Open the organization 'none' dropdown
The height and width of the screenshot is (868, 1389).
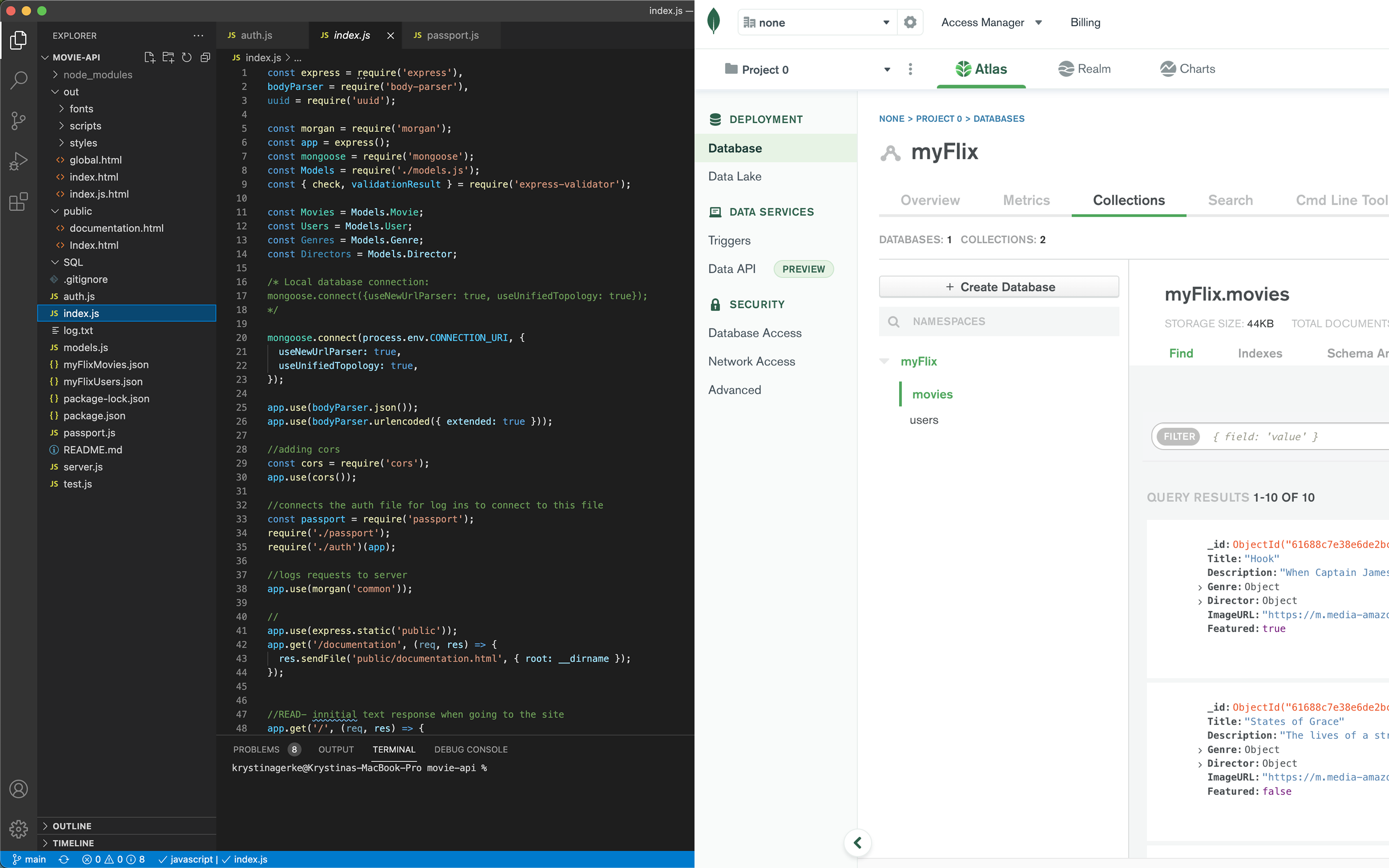817,22
